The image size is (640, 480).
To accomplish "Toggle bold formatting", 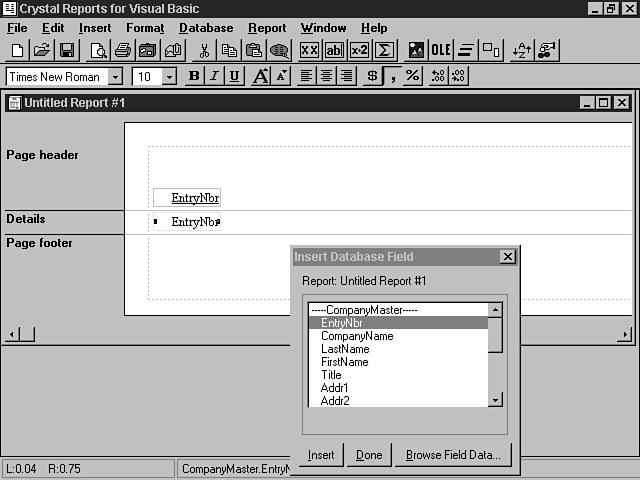I will click(194, 76).
